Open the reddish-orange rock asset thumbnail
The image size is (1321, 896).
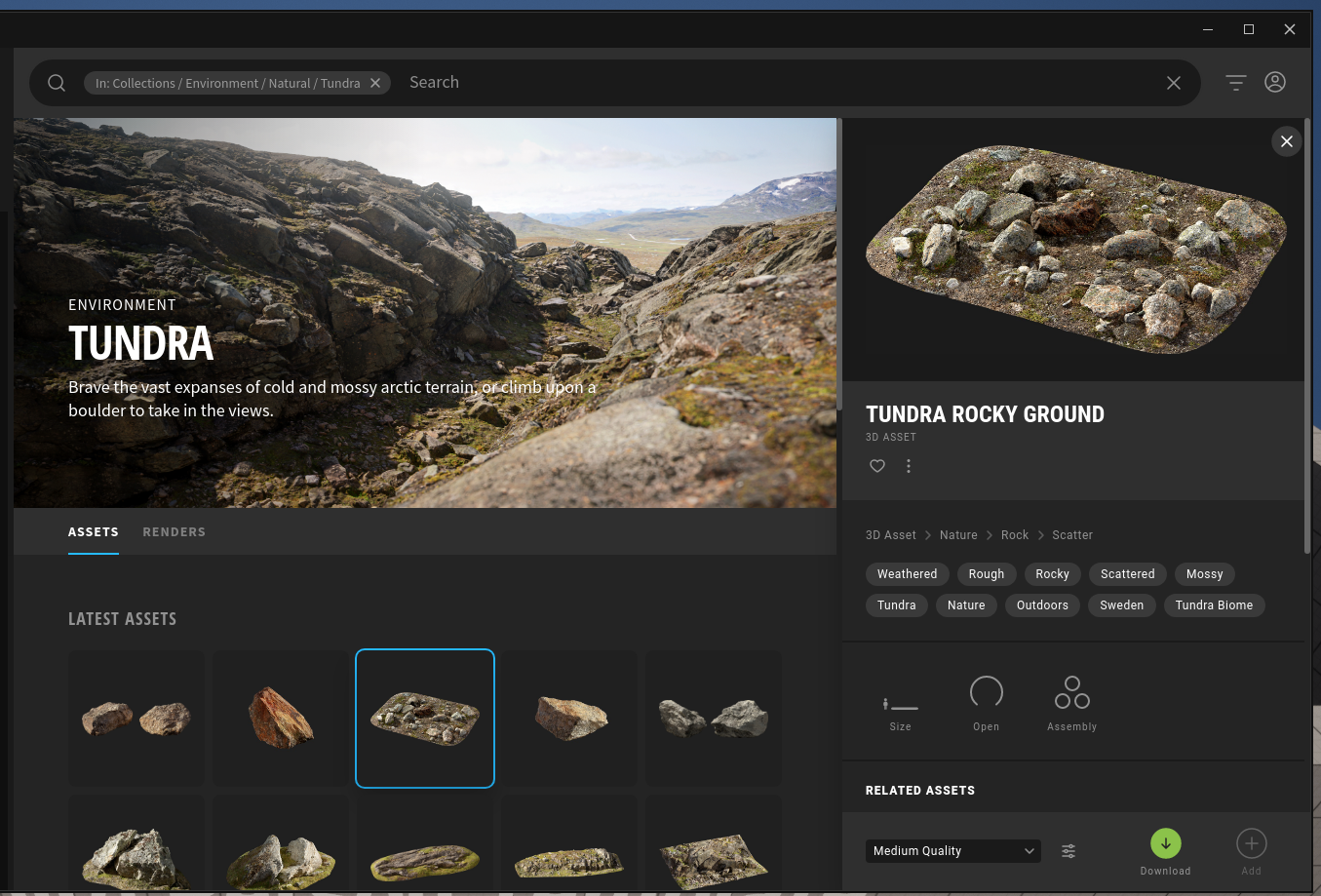point(281,719)
